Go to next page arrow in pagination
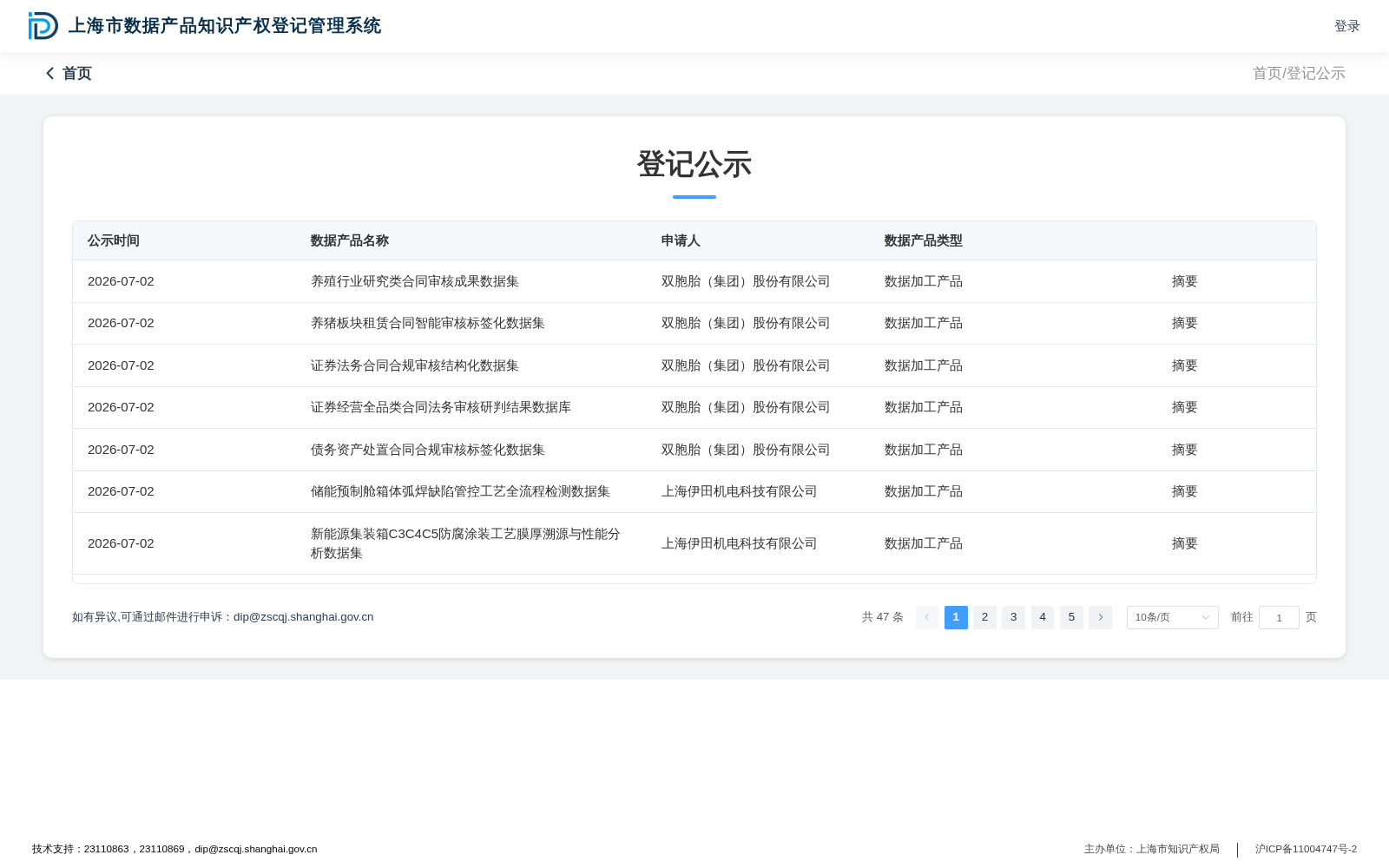 pyautogui.click(x=1100, y=617)
